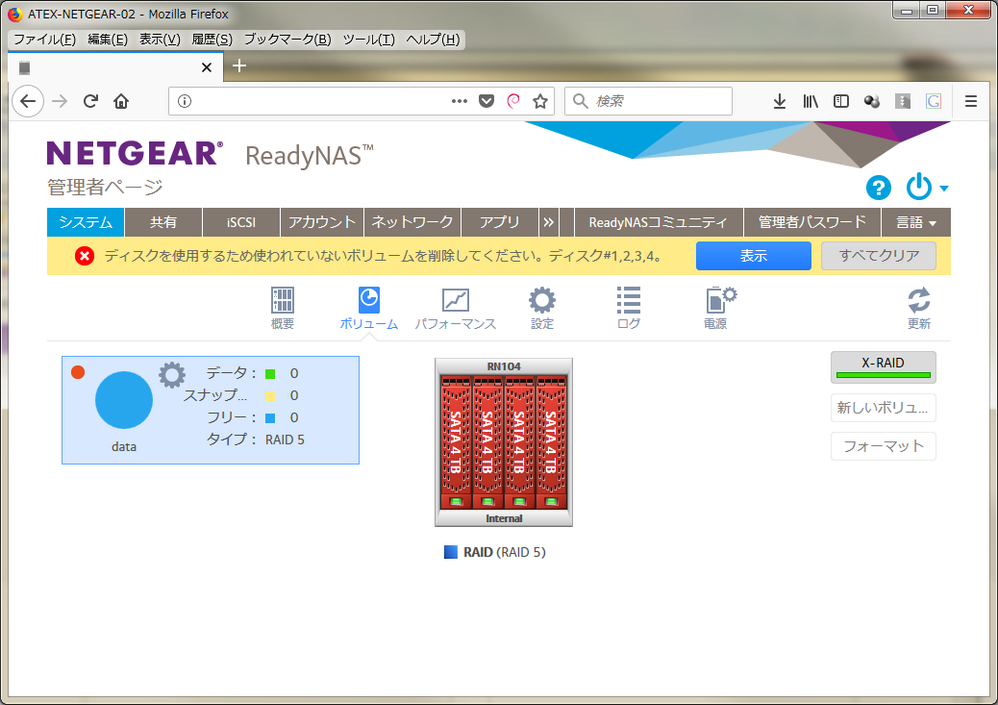998x705 pixels.
Task: Open the 言語 language dropdown
Action: coord(916,222)
